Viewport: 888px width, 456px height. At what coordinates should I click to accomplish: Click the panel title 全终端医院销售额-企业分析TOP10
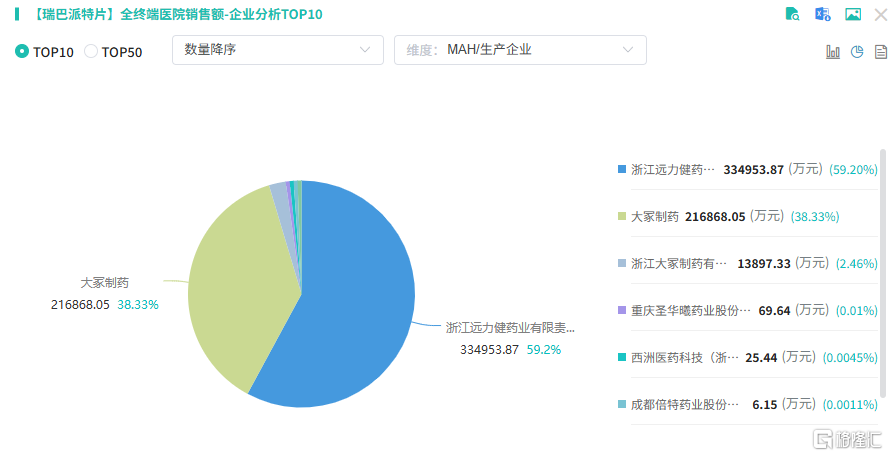tap(221, 14)
